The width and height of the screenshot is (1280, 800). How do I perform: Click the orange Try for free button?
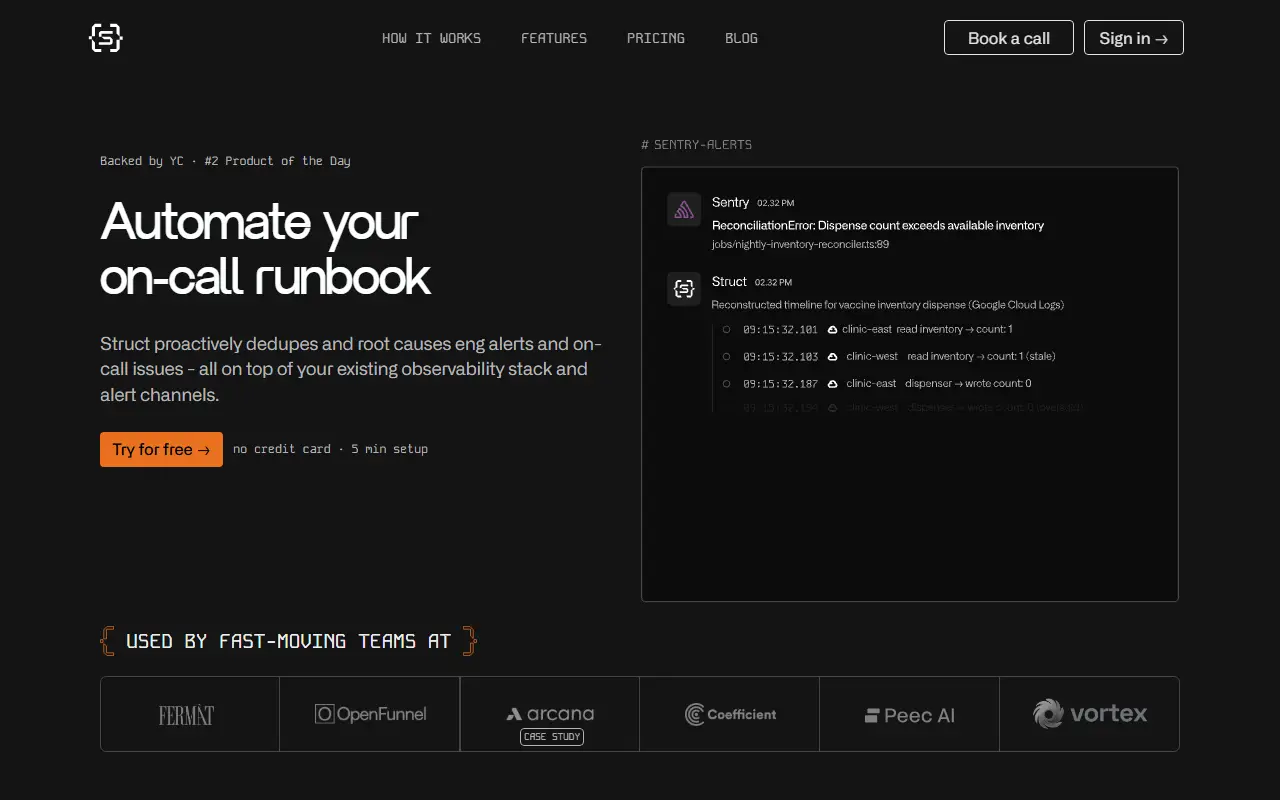(x=161, y=450)
